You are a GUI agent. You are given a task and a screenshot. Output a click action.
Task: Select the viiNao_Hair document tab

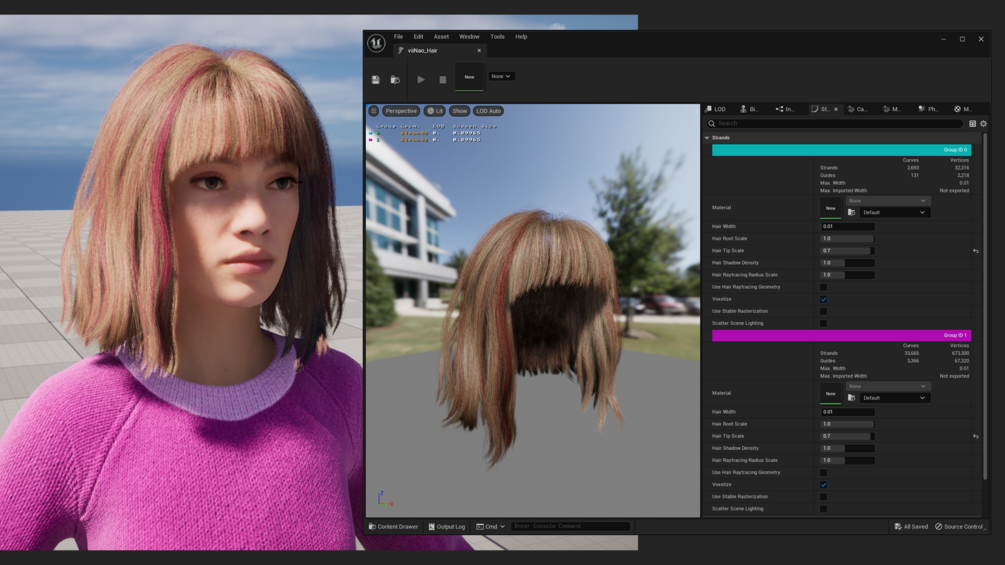(440, 51)
